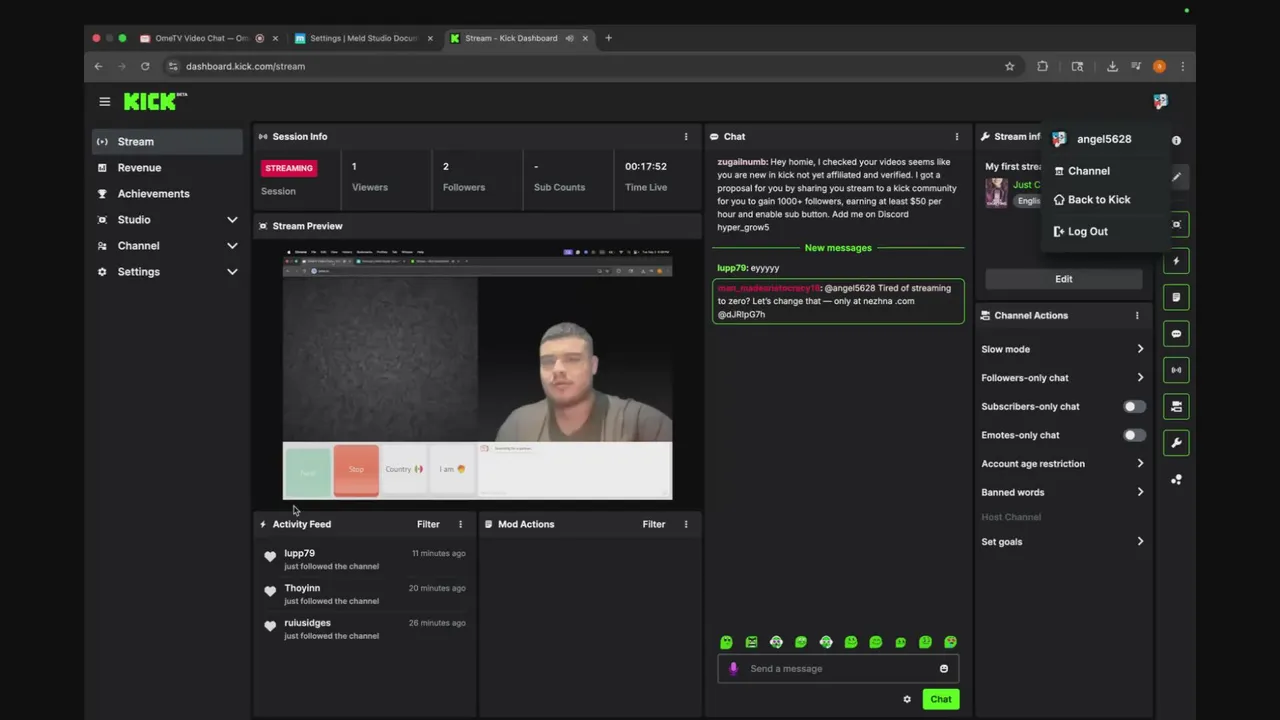Screen dimensions: 1280x720
Task: Open Session Info options menu
Action: (686, 137)
